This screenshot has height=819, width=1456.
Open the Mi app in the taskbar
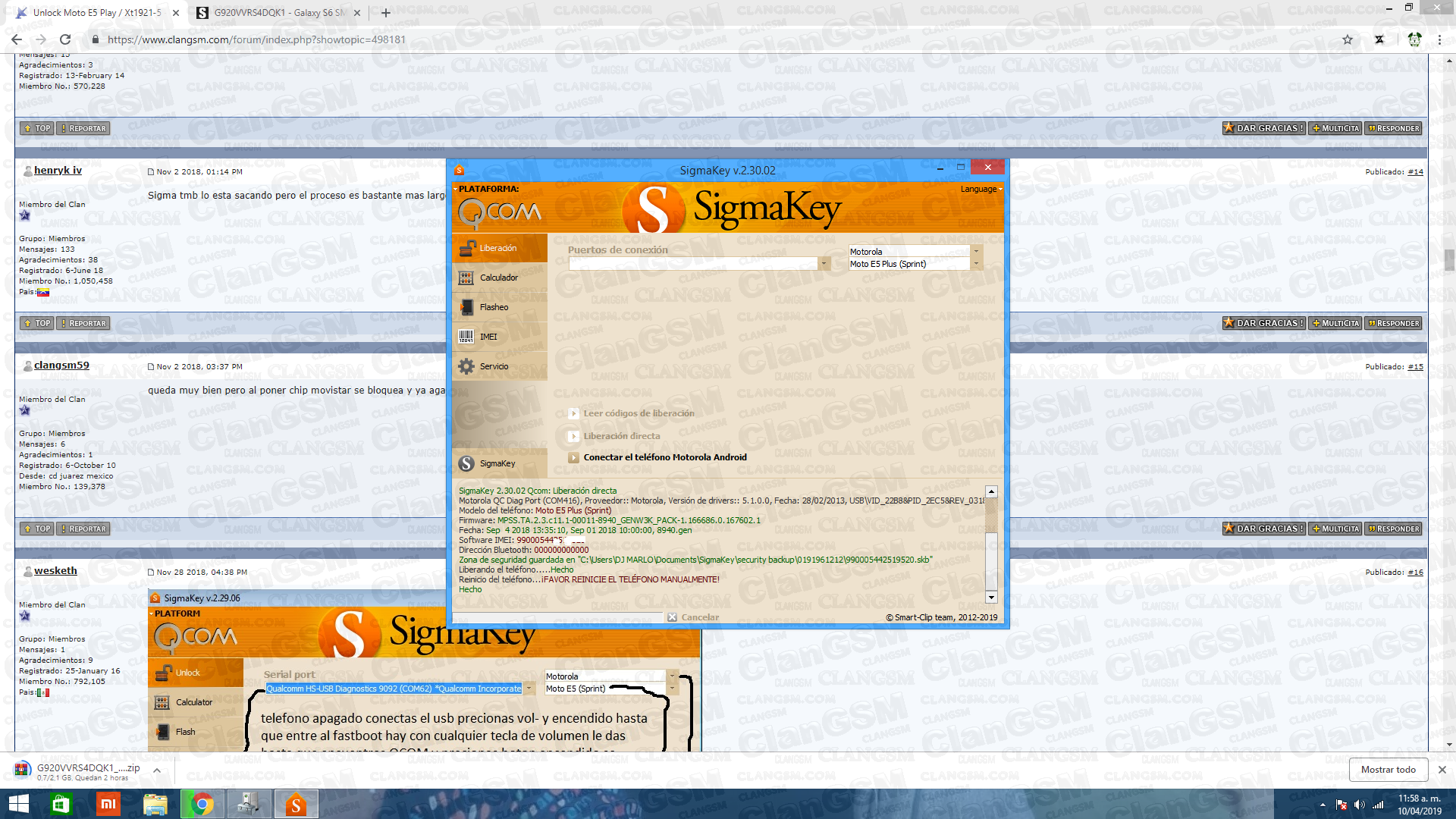[108, 804]
